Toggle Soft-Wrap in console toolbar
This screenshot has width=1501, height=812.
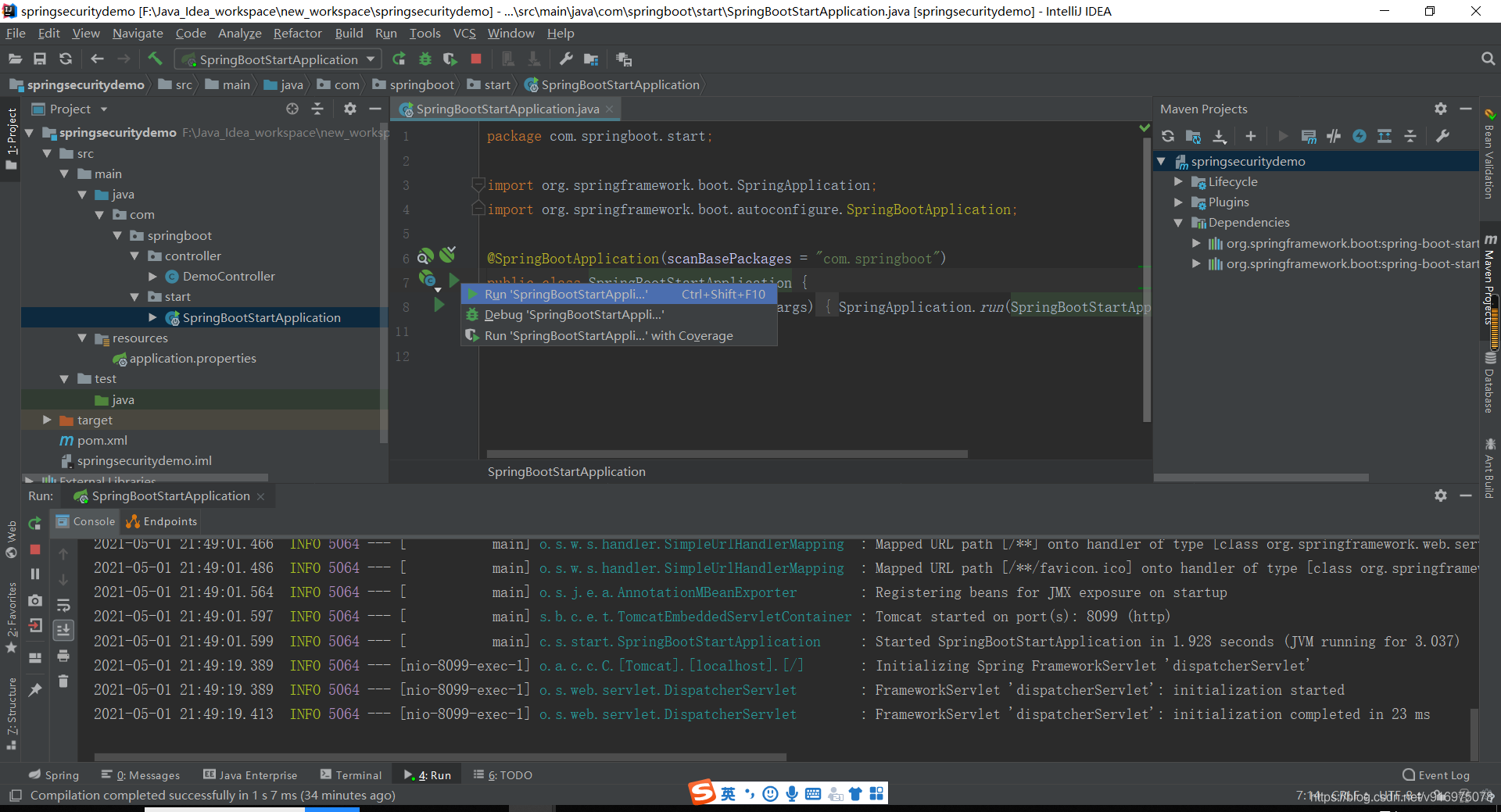pos(63,605)
